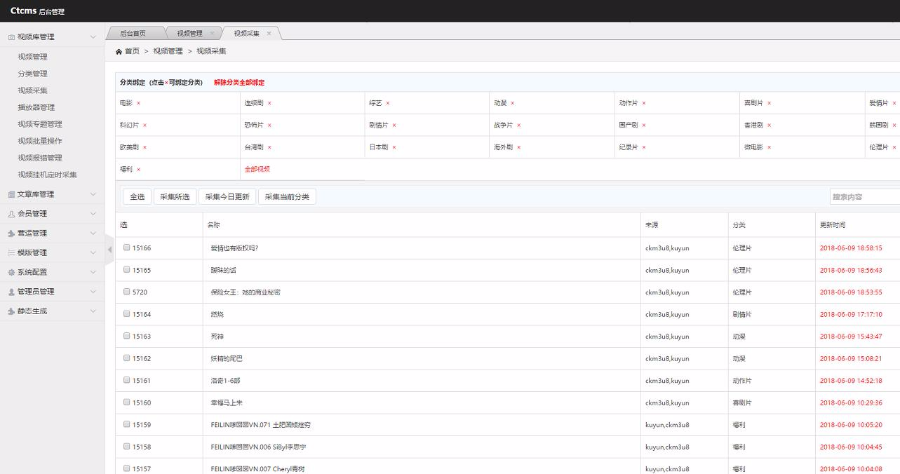
Task: Expand the 管理员管理 menu chevron
Action: coord(93,292)
